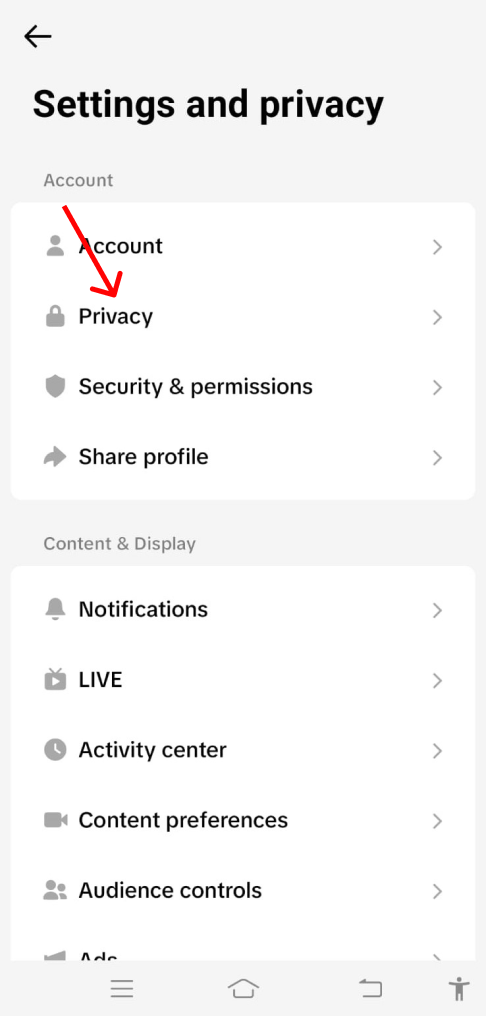This screenshot has height=1016, width=486.
Task: Expand the Privacy row chevron
Action: pyautogui.click(x=437, y=317)
